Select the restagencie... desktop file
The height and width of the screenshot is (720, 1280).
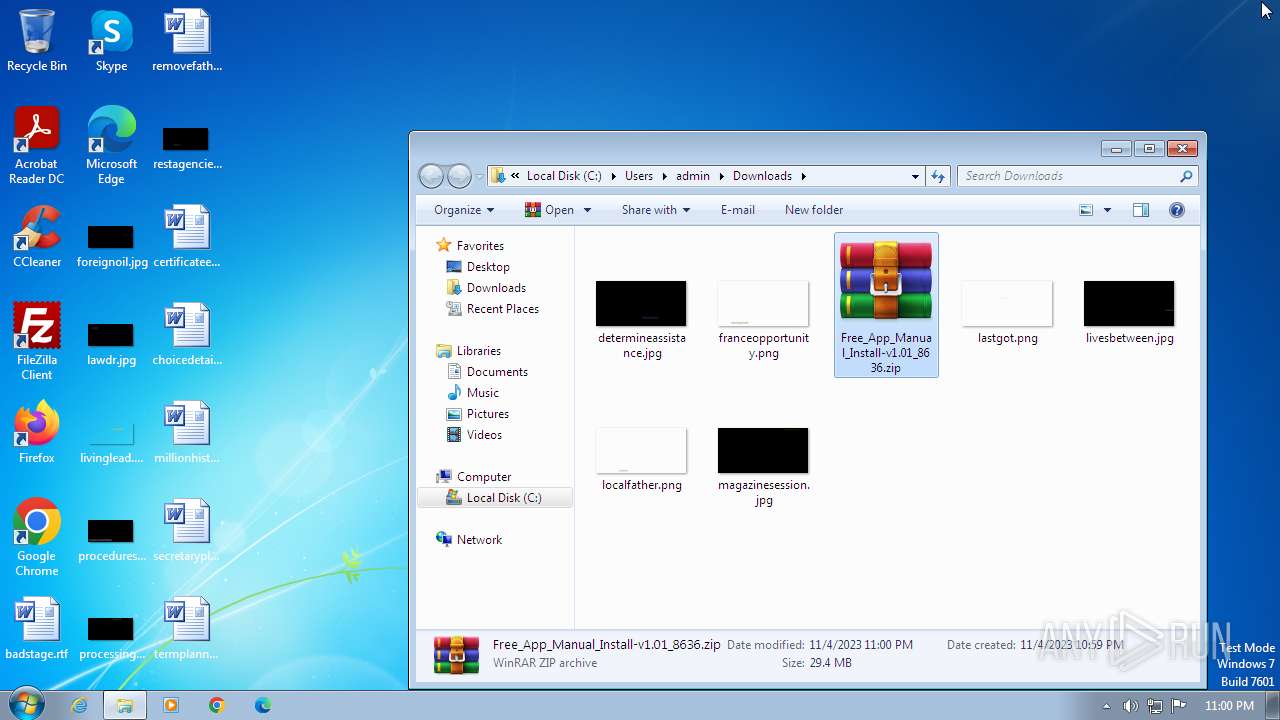187,149
